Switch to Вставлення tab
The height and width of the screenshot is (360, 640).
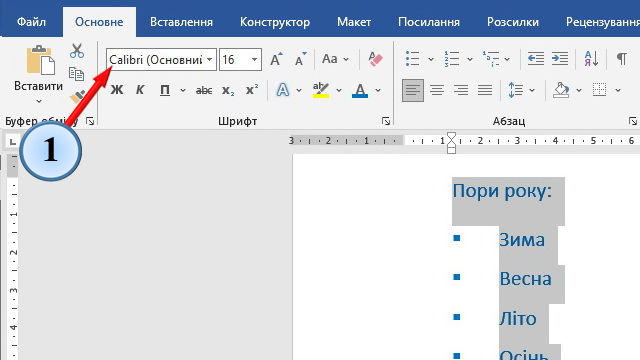tap(181, 22)
